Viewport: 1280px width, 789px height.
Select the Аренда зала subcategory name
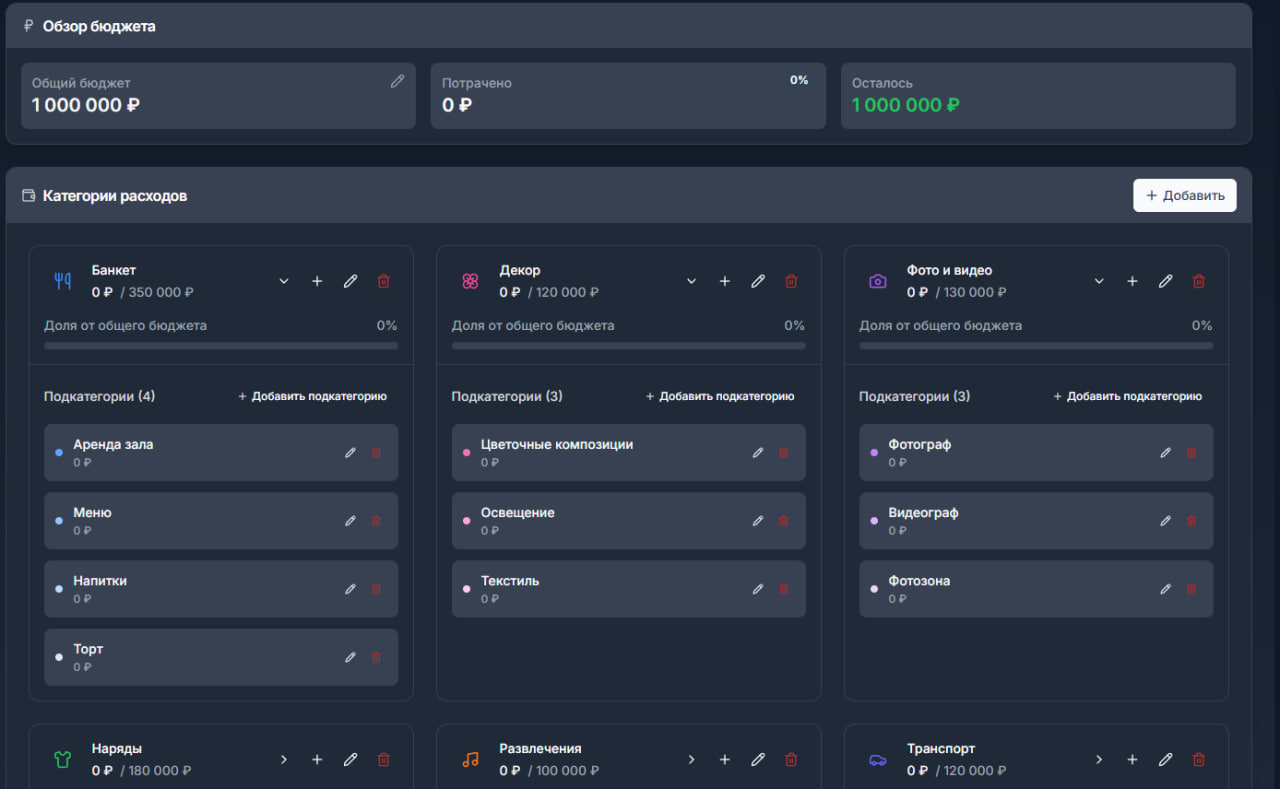(x=113, y=444)
